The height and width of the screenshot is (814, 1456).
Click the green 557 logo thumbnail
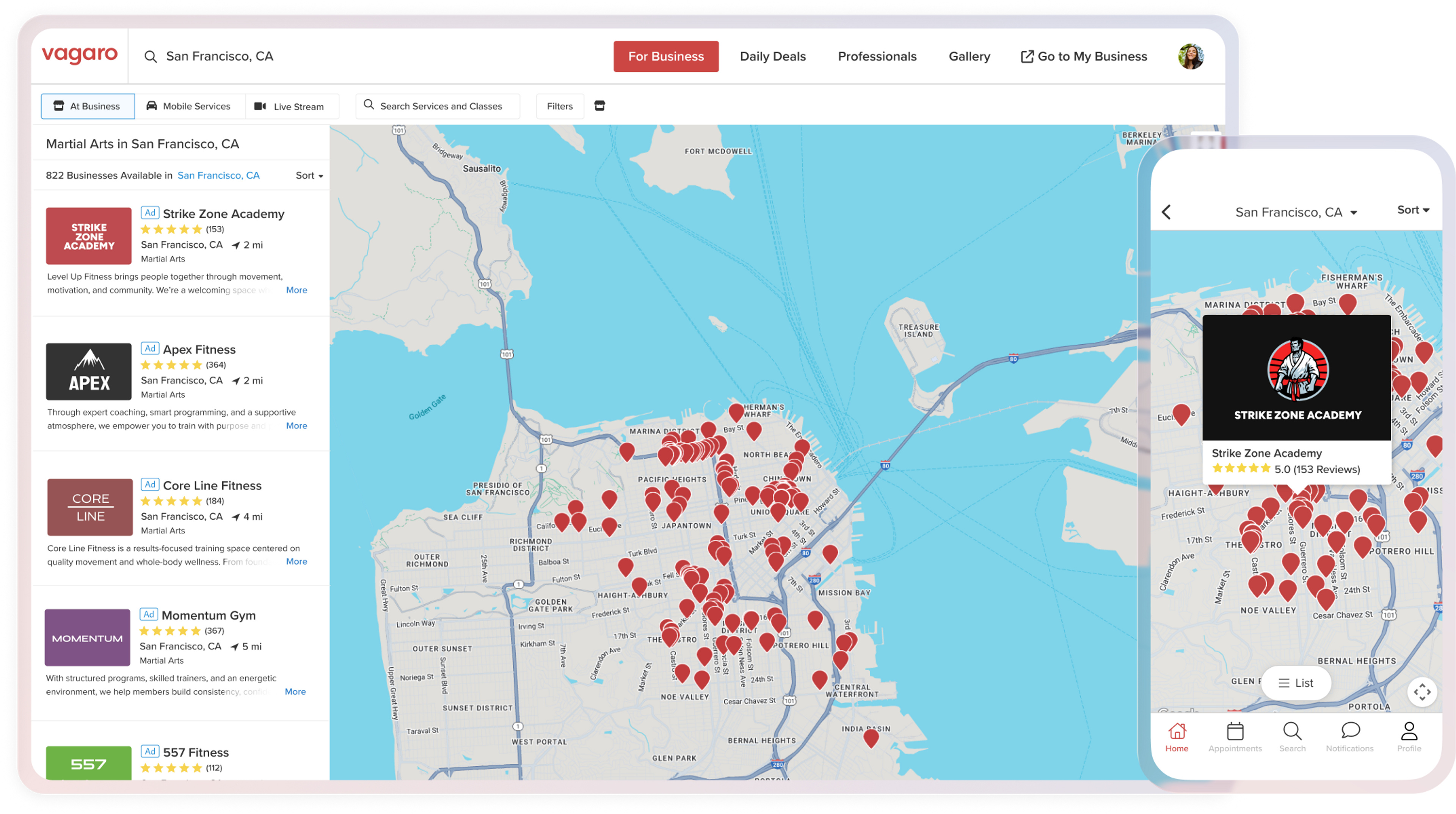[x=89, y=763]
